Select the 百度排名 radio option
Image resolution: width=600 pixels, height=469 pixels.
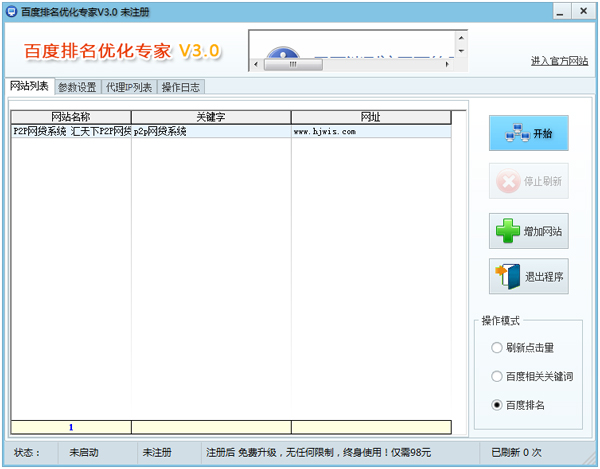point(518,405)
